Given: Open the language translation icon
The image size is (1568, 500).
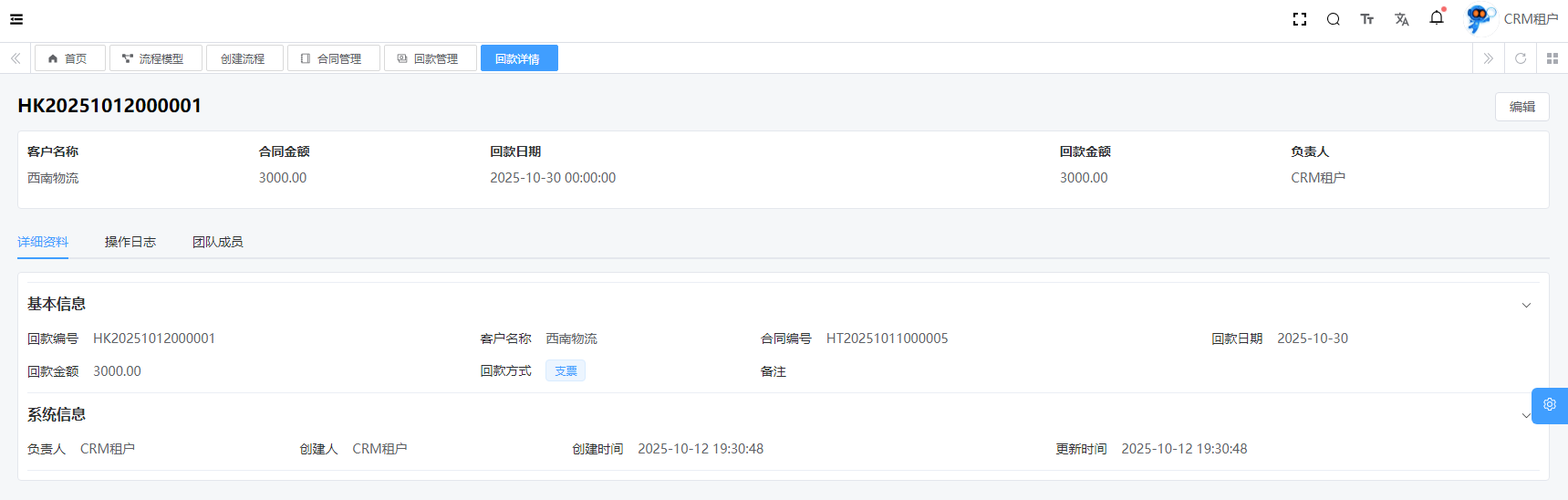Looking at the screenshot, I should coord(1402,19).
